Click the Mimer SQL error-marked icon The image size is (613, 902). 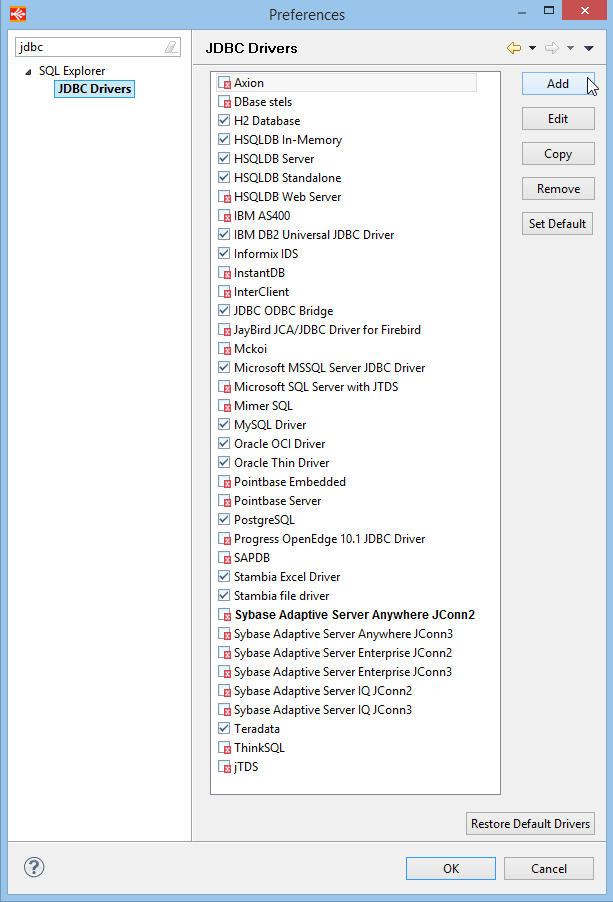(224, 406)
